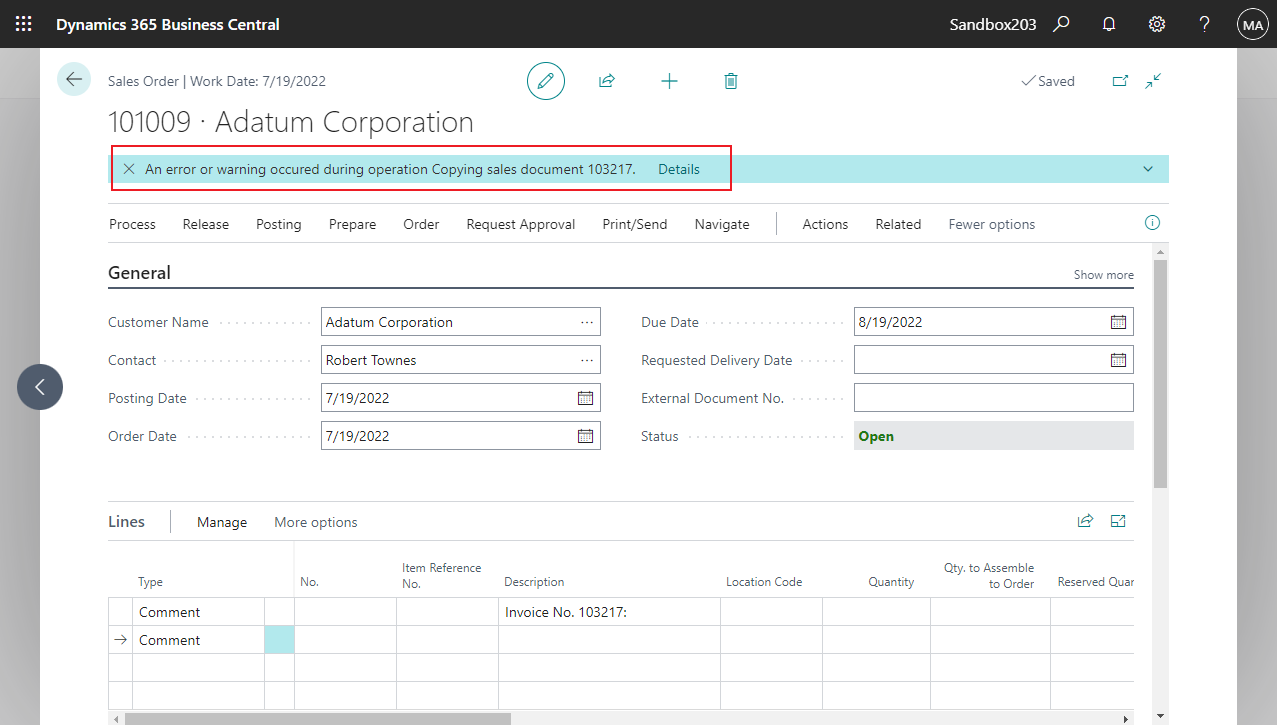The width and height of the screenshot is (1277, 725).
Task: Switch to the Related menu
Action: tap(897, 224)
